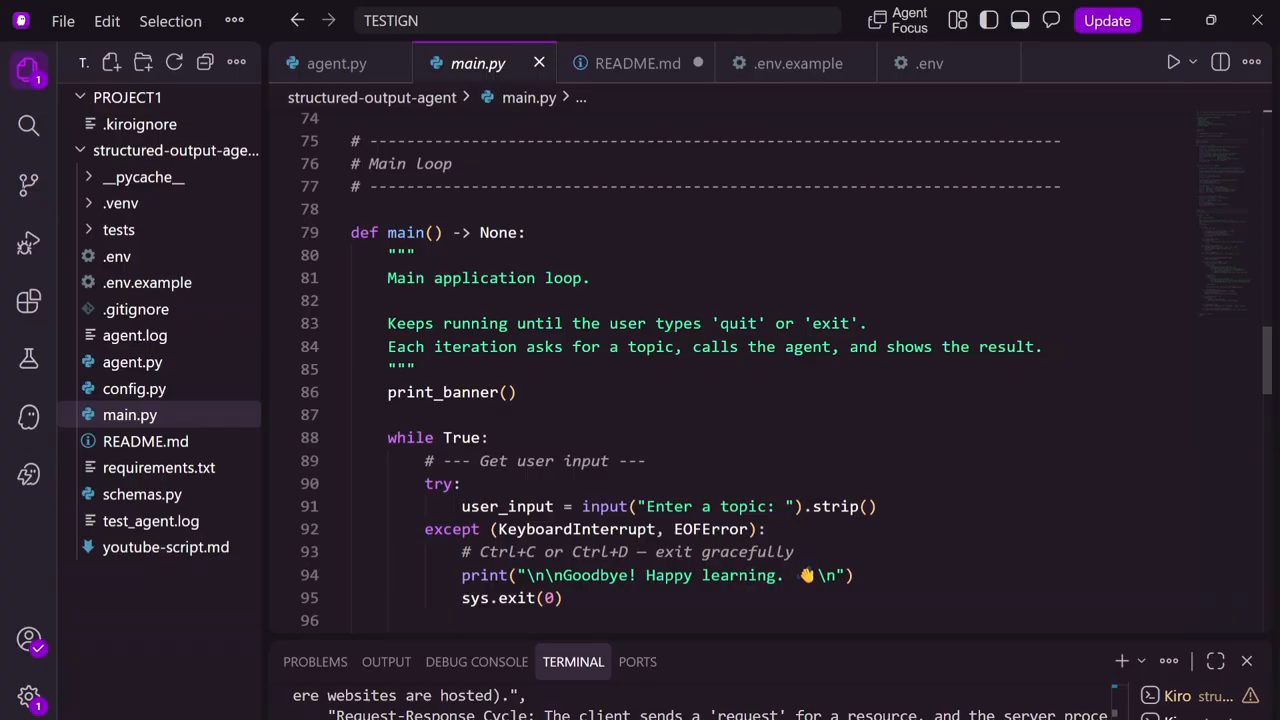Open the Testing flask view
The width and height of the screenshot is (1280, 720).
[x=28, y=359]
